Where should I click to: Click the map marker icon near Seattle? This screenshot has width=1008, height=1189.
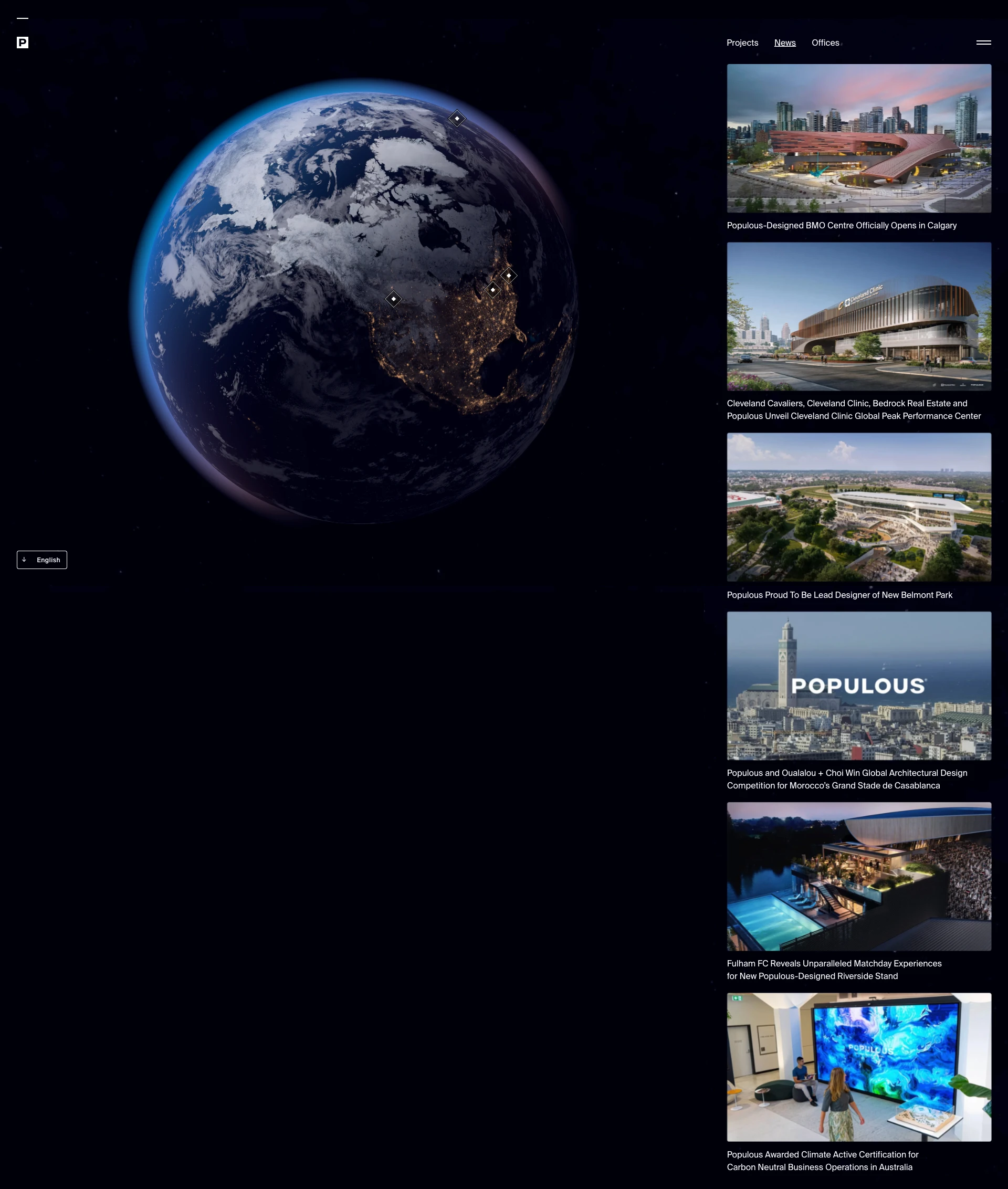(394, 298)
